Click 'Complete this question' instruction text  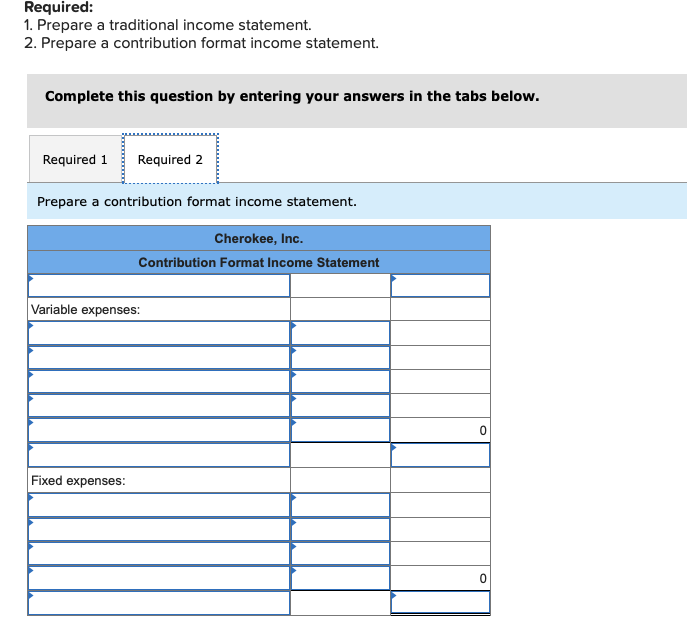(292, 96)
